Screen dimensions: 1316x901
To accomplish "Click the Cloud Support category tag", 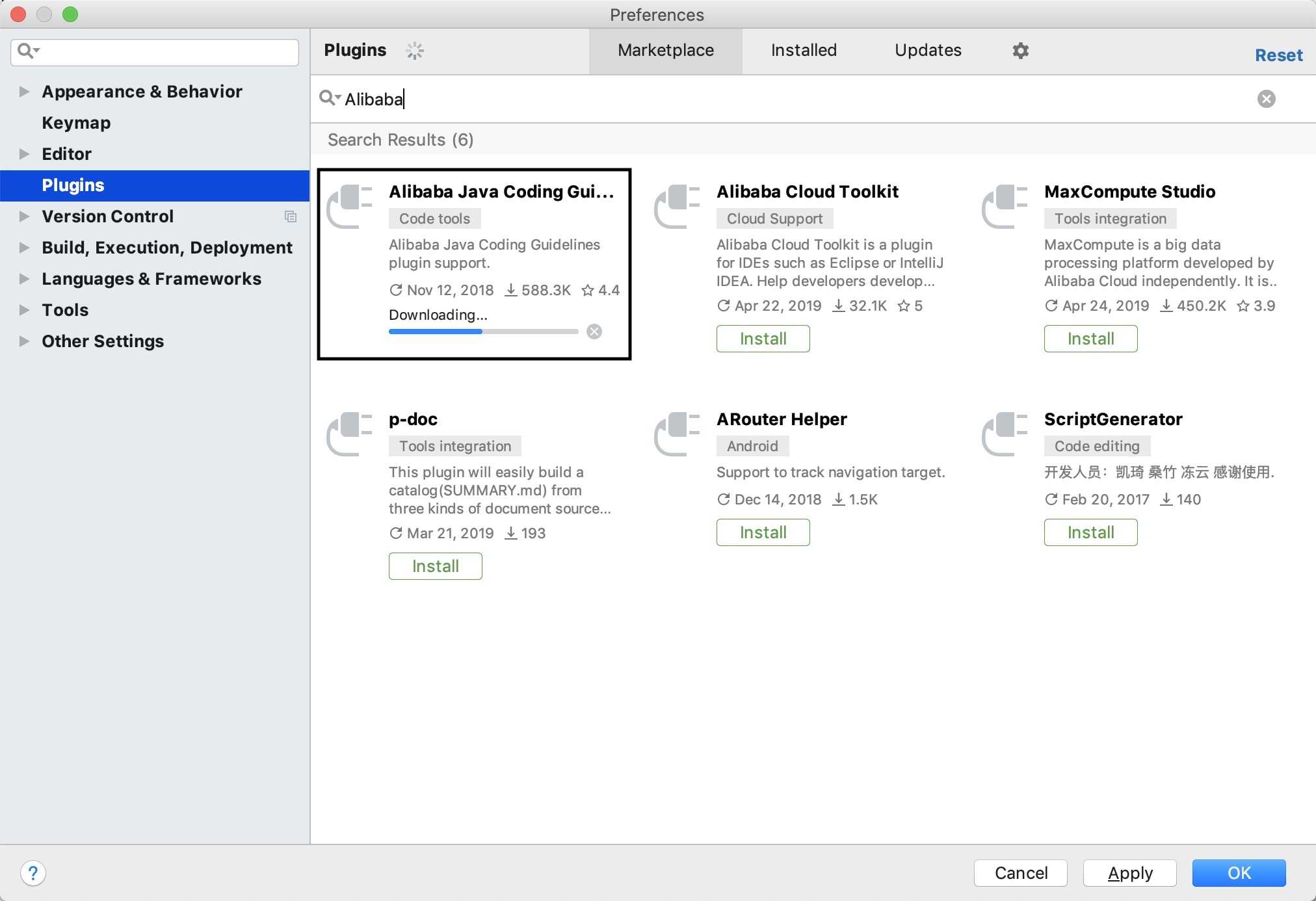I will pos(774,218).
